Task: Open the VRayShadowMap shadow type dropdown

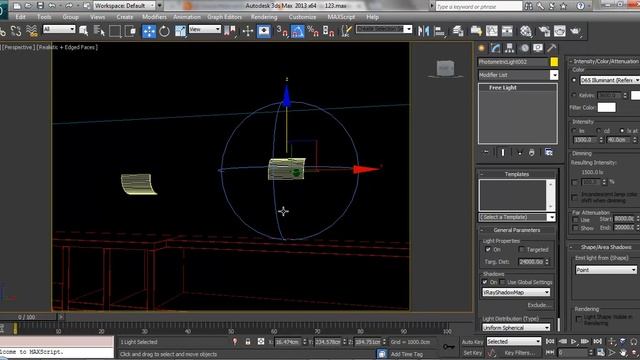Action: [516, 292]
